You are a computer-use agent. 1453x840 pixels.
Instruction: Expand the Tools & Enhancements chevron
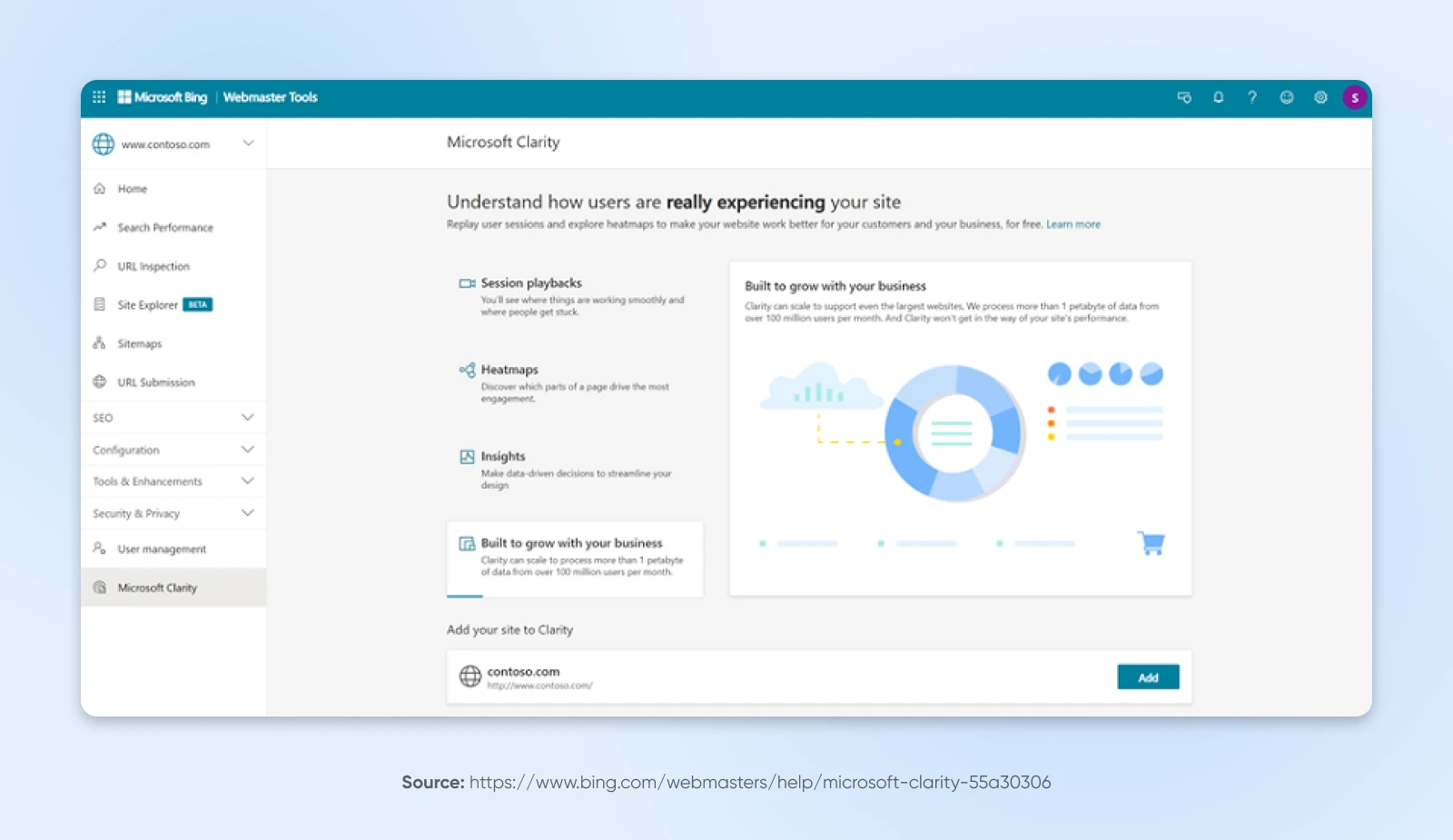click(x=248, y=481)
